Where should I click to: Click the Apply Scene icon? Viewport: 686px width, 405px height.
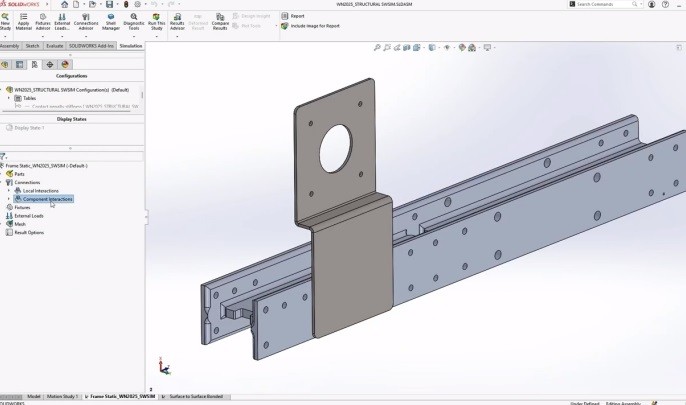(472, 47)
